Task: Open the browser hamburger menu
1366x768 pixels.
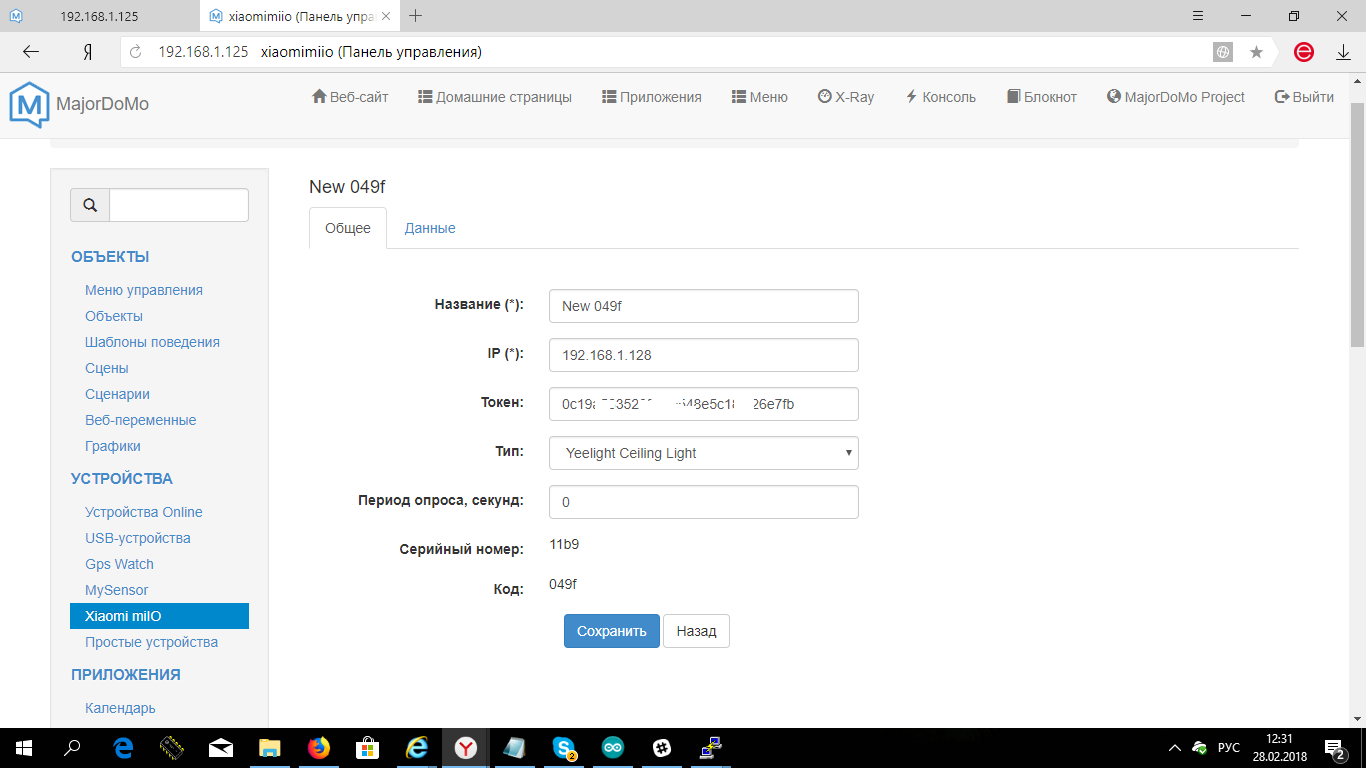Action: [x=1198, y=16]
